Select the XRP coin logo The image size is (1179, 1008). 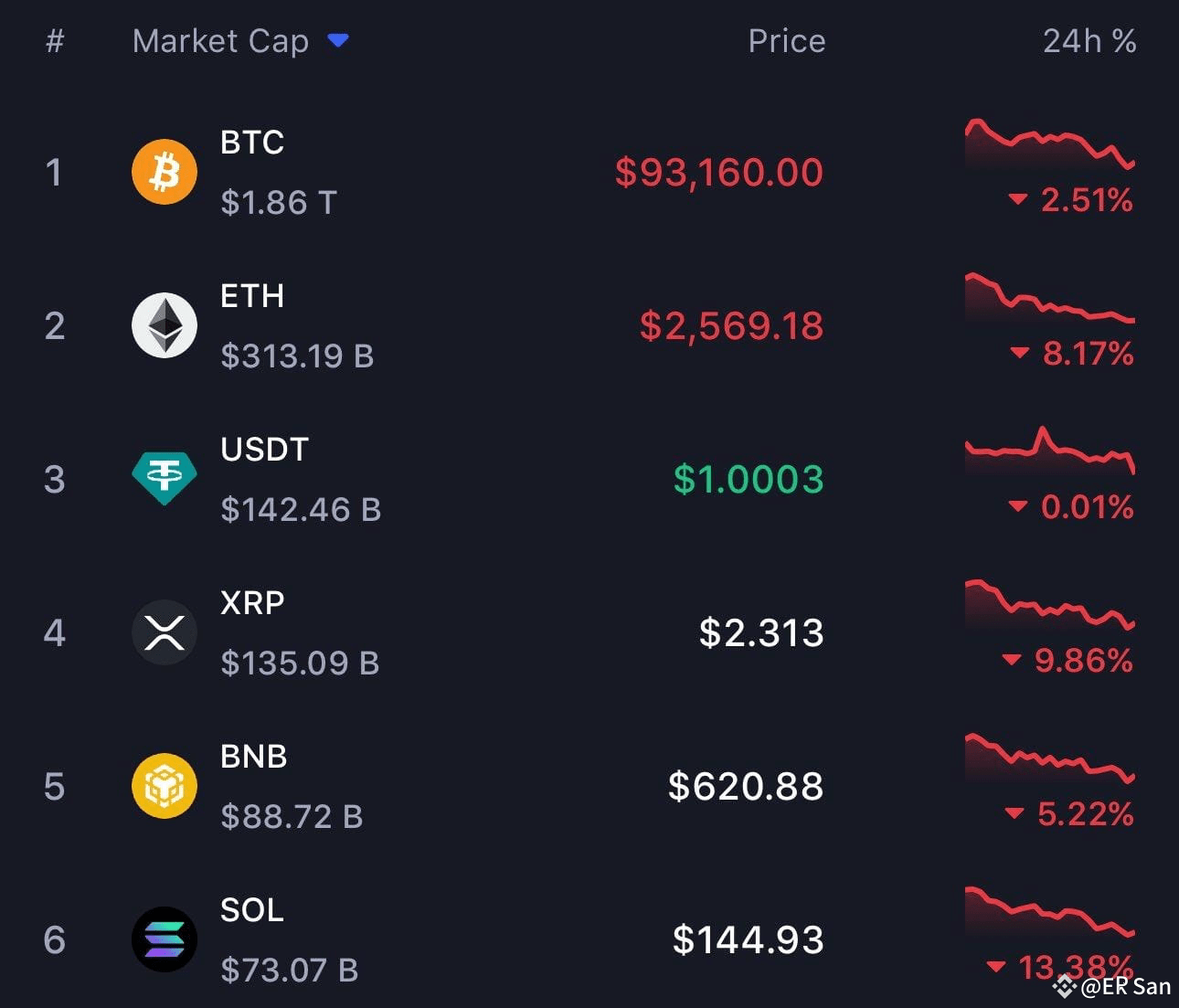[x=165, y=631]
